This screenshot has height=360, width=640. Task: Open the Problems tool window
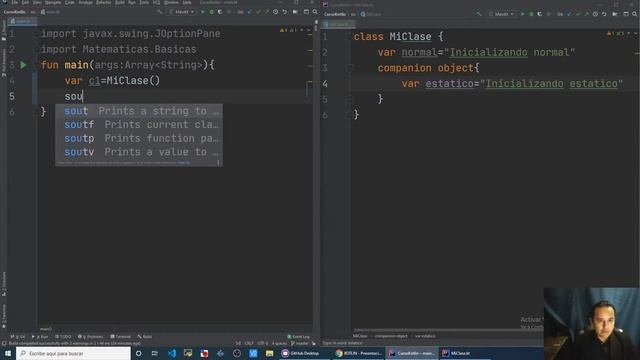click(90, 337)
